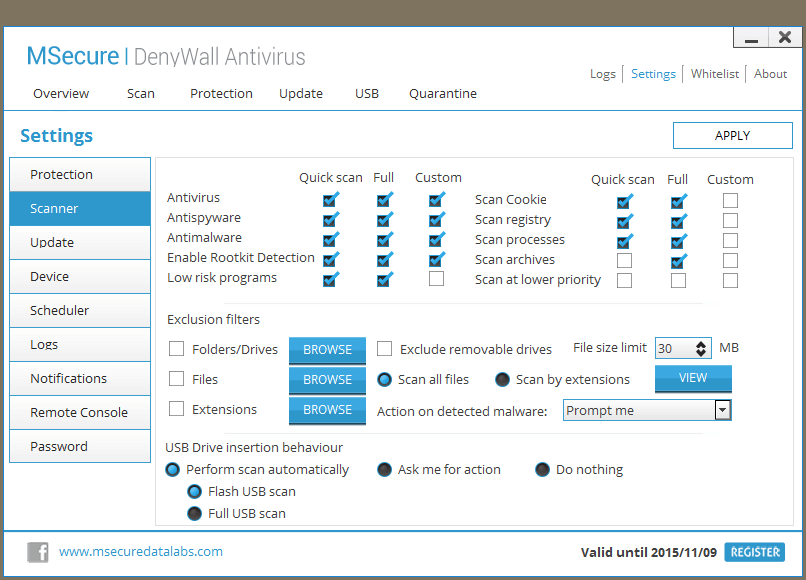Enable Scan Cookie for Custom scan
Screen dimensions: 806x580
pyautogui.click(x=730, y=200)
